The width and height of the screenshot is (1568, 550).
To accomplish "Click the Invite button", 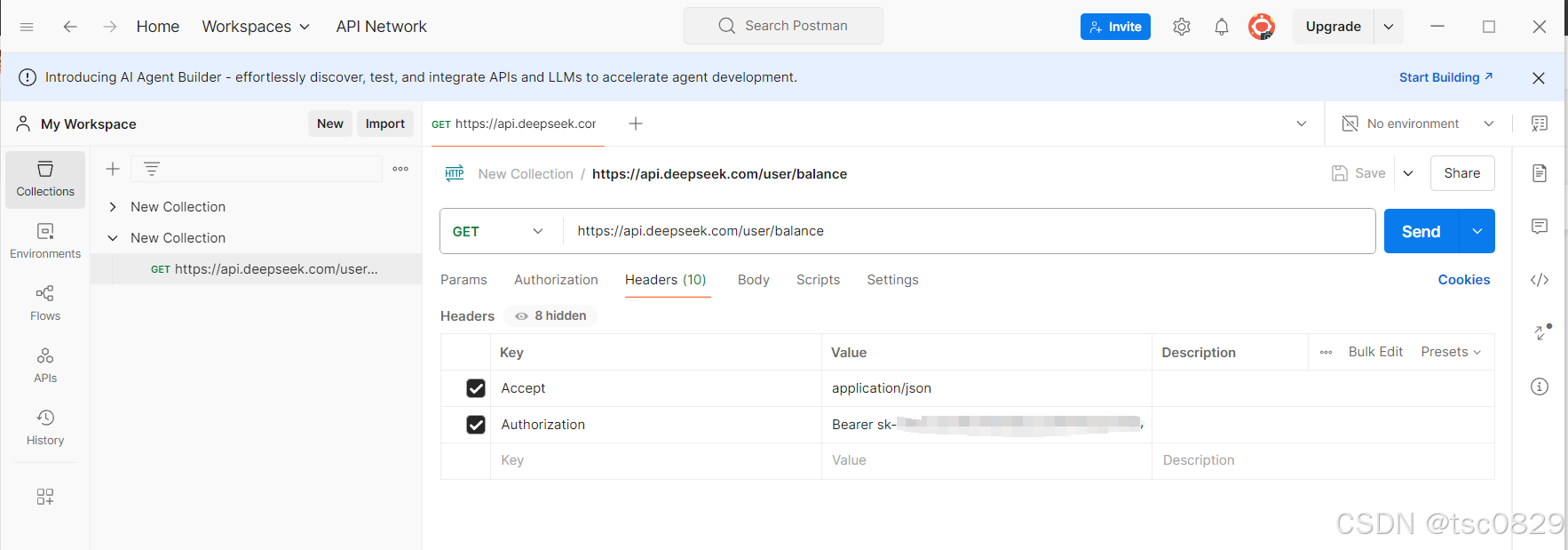I will [x=1115, y=27].
